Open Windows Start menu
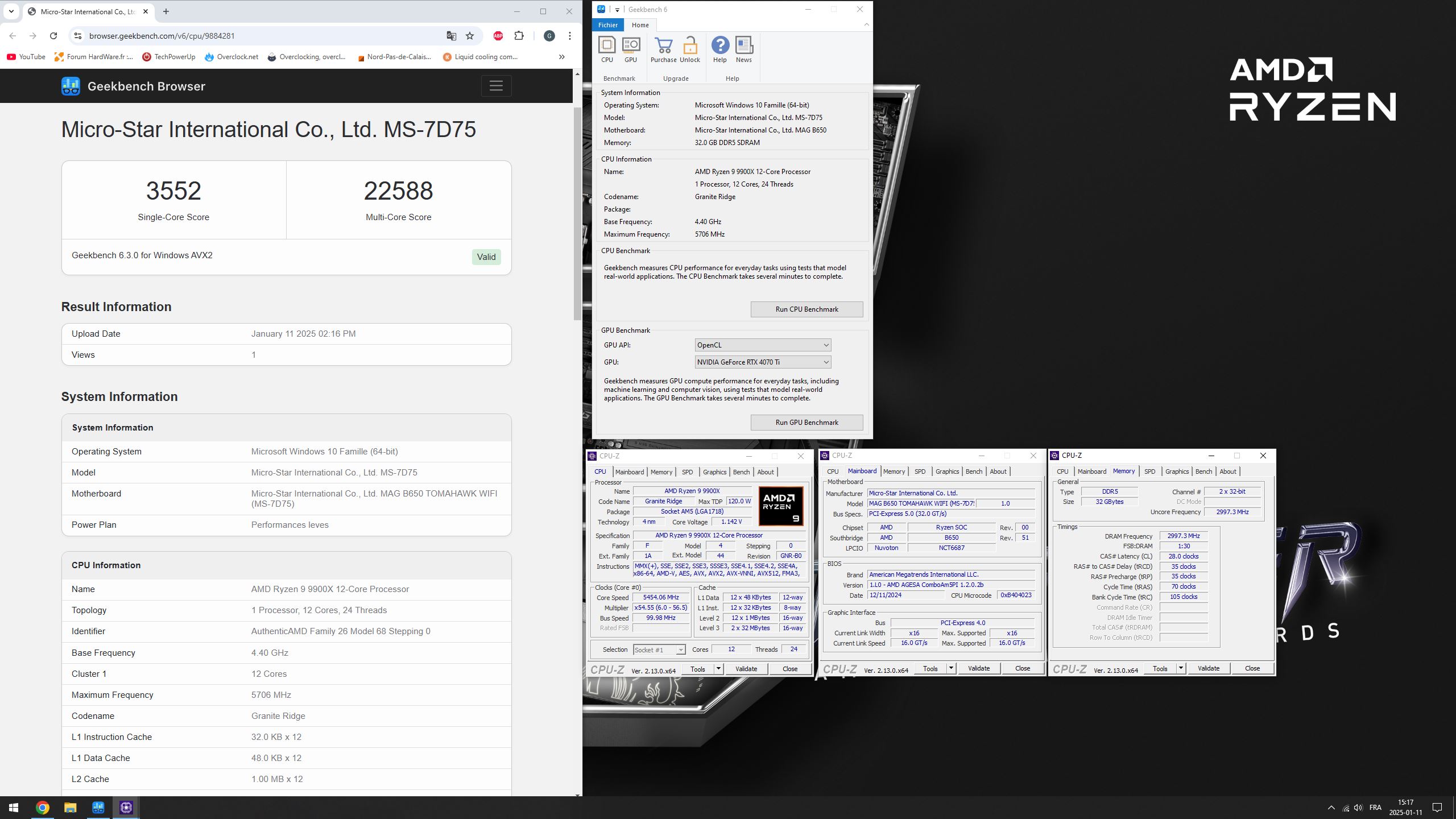1456x819 pixels. tap(14, 808)
